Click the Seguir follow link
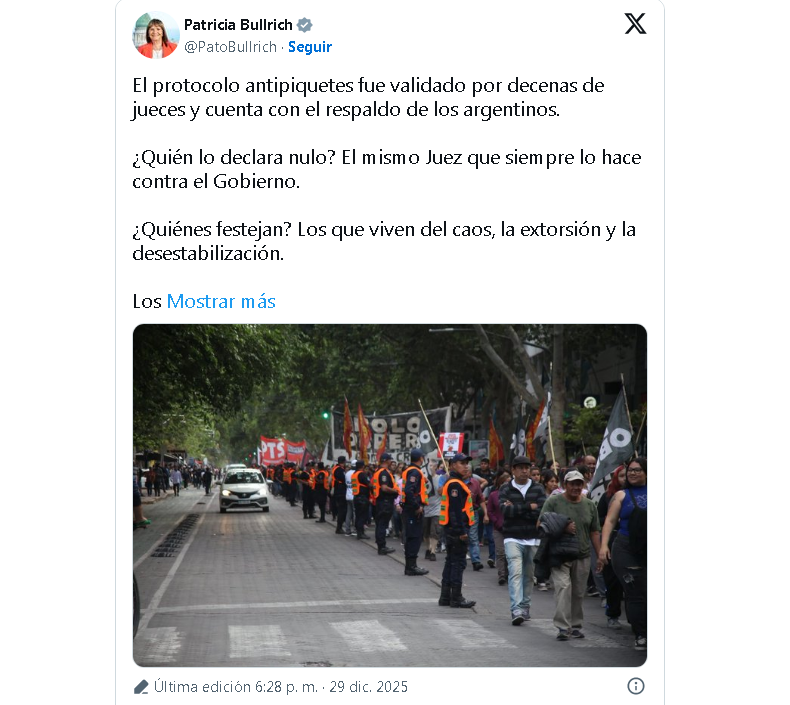This screenshot has height=705, width=790. coord(309,47)
